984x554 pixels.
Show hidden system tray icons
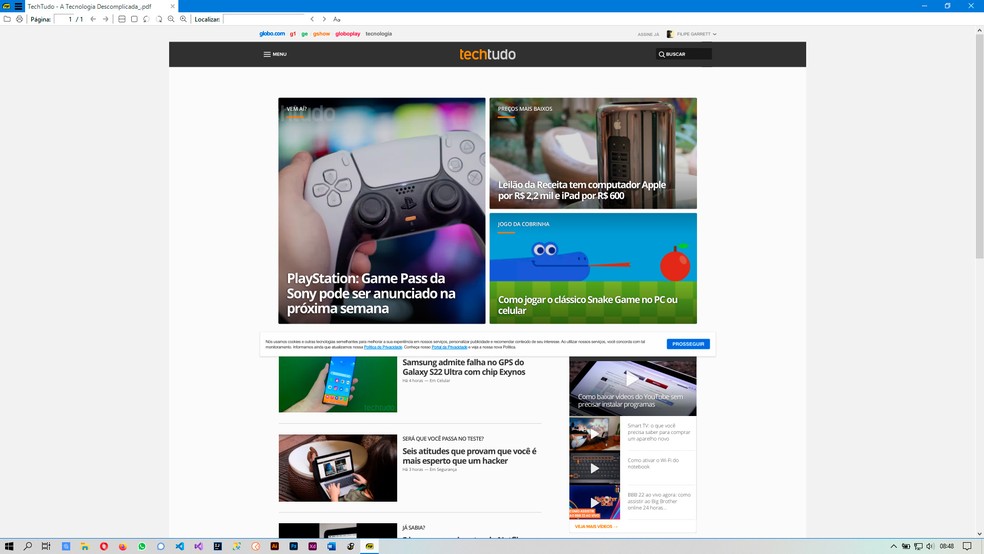click(x=894, y=546)
